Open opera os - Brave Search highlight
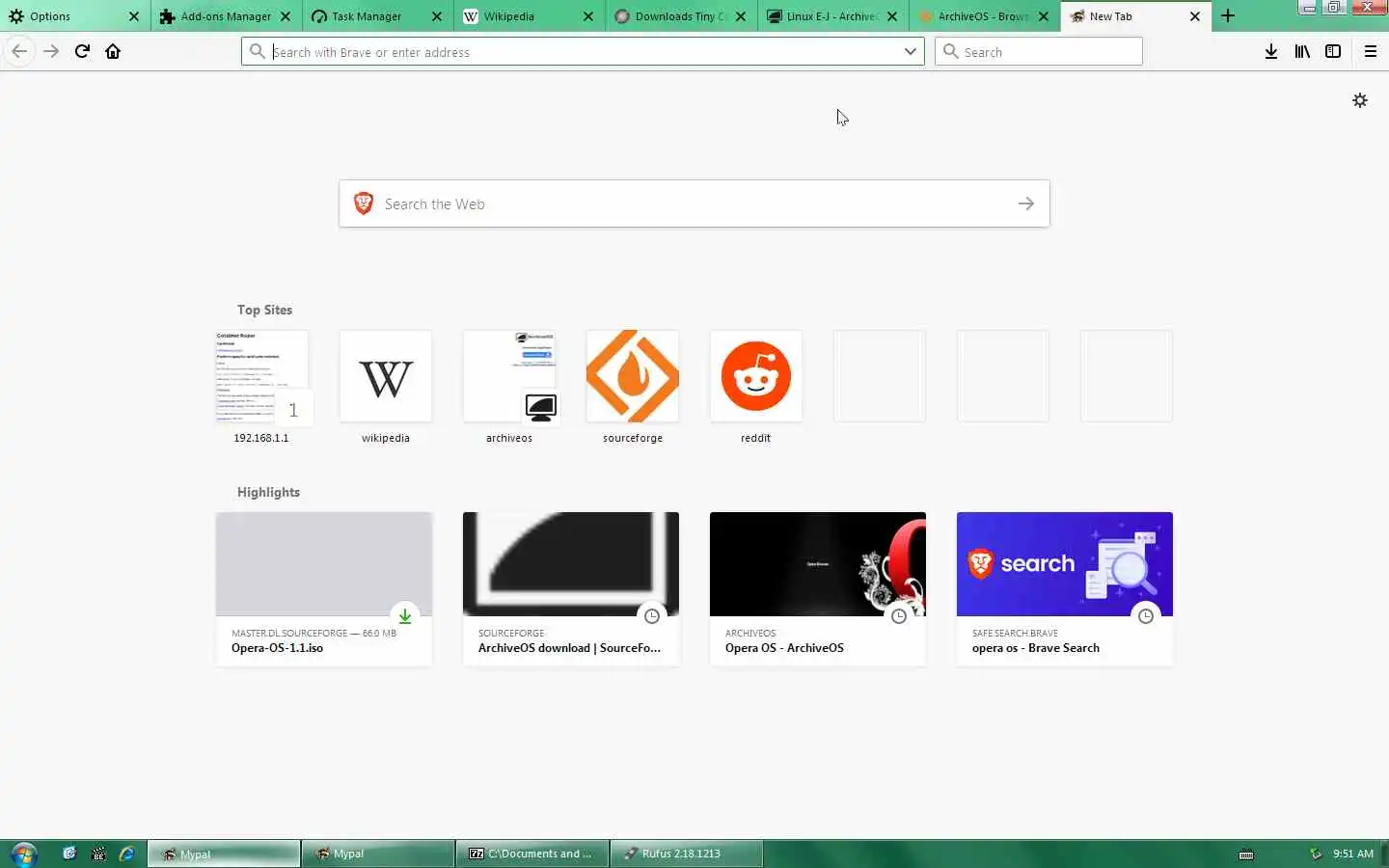Screen dimensions: 1389x868 pos(1065,588)
